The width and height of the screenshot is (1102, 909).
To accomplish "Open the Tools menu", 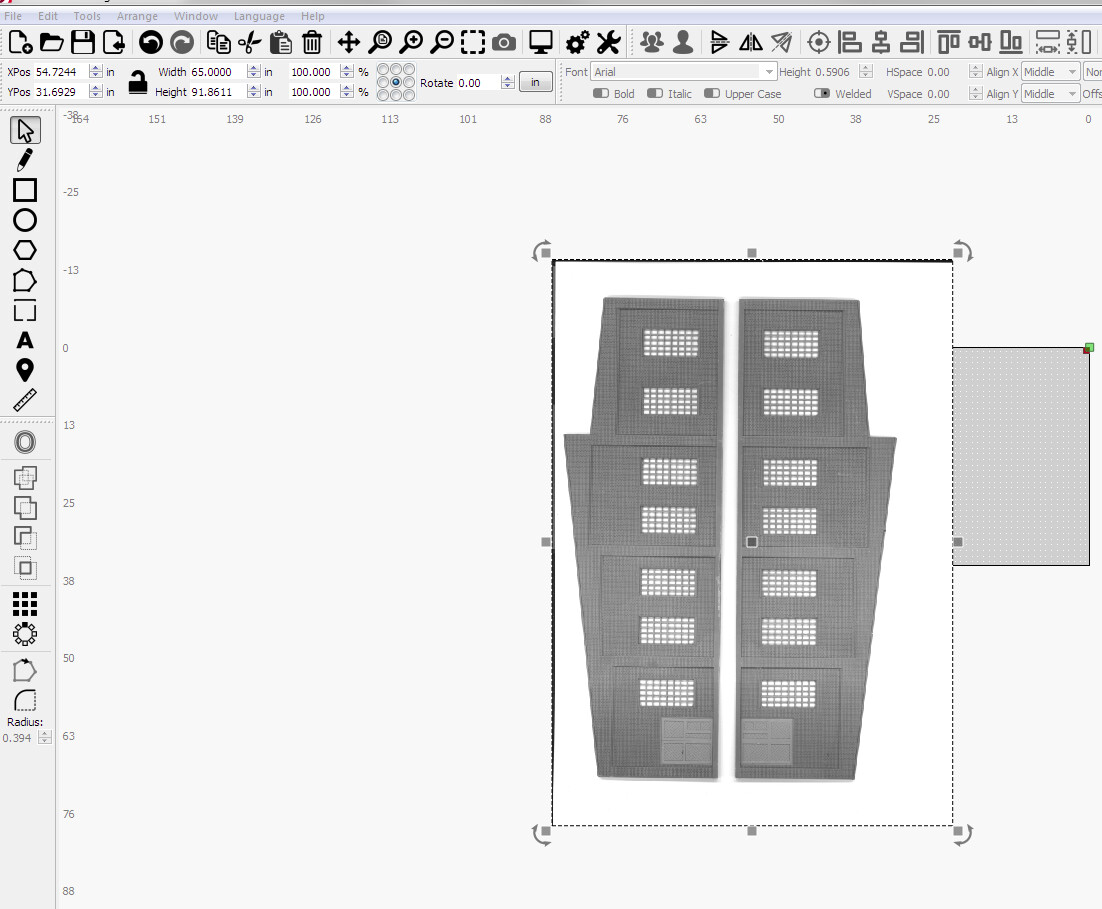I will (87, 15).
